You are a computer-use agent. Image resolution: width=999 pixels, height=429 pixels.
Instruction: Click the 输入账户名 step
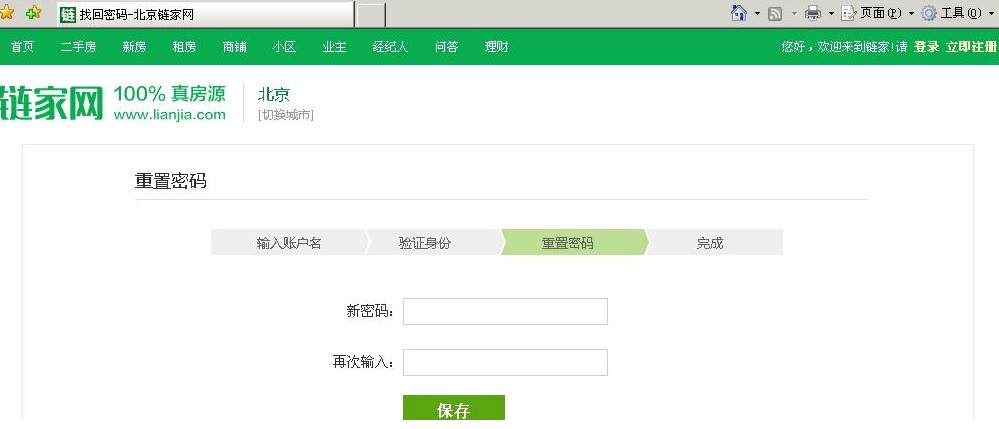[289, 242]
